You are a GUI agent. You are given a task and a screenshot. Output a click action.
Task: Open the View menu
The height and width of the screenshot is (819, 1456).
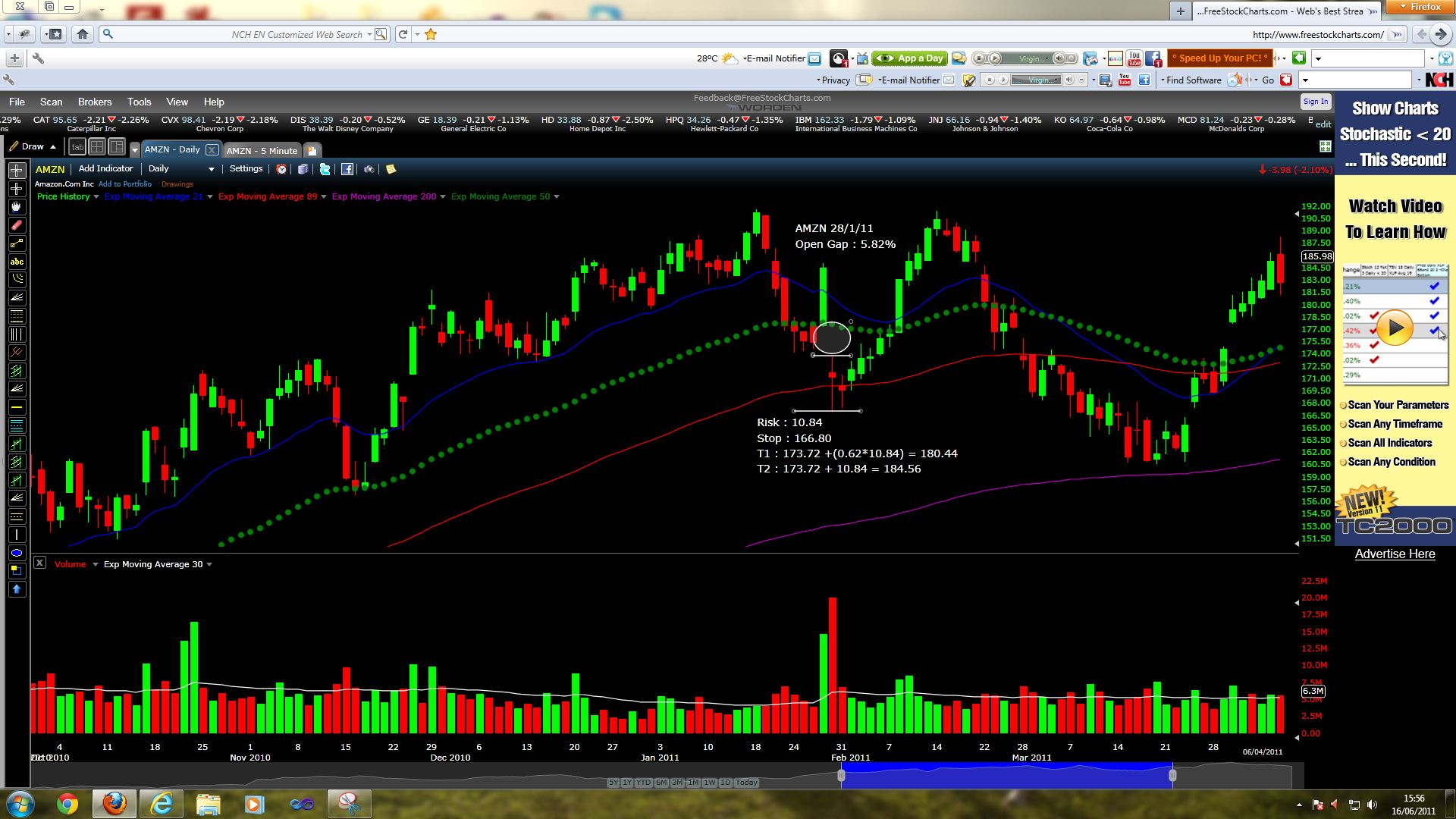(177, 102)
